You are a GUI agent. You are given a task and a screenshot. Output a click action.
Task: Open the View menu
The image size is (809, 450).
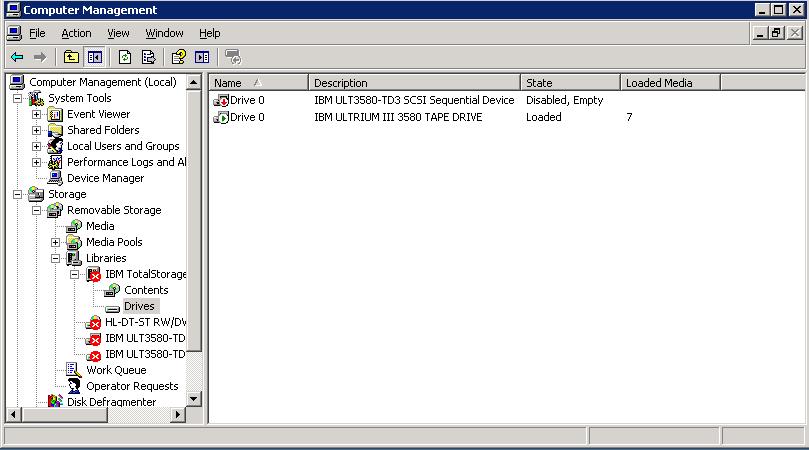pos(118,33)
